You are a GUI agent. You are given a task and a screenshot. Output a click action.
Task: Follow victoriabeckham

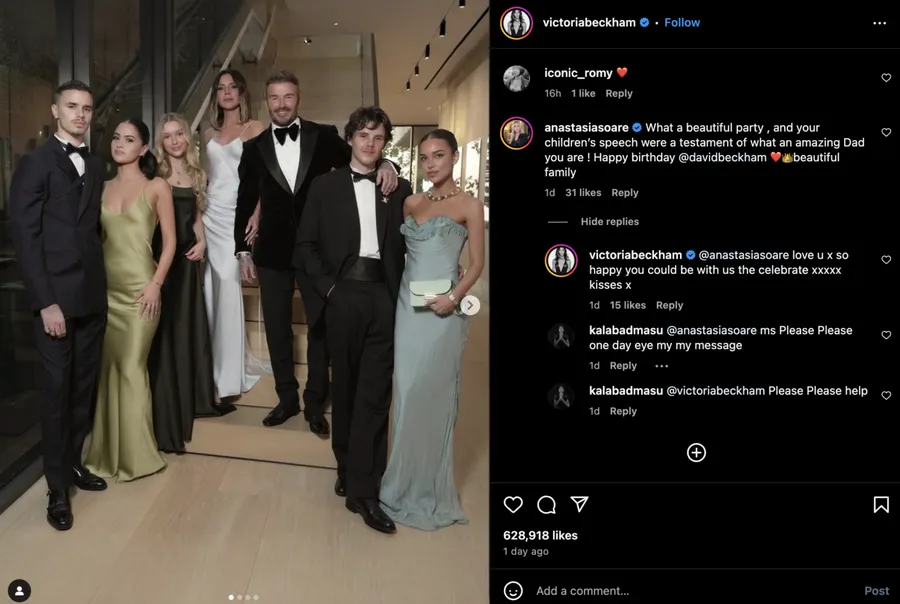682,23
